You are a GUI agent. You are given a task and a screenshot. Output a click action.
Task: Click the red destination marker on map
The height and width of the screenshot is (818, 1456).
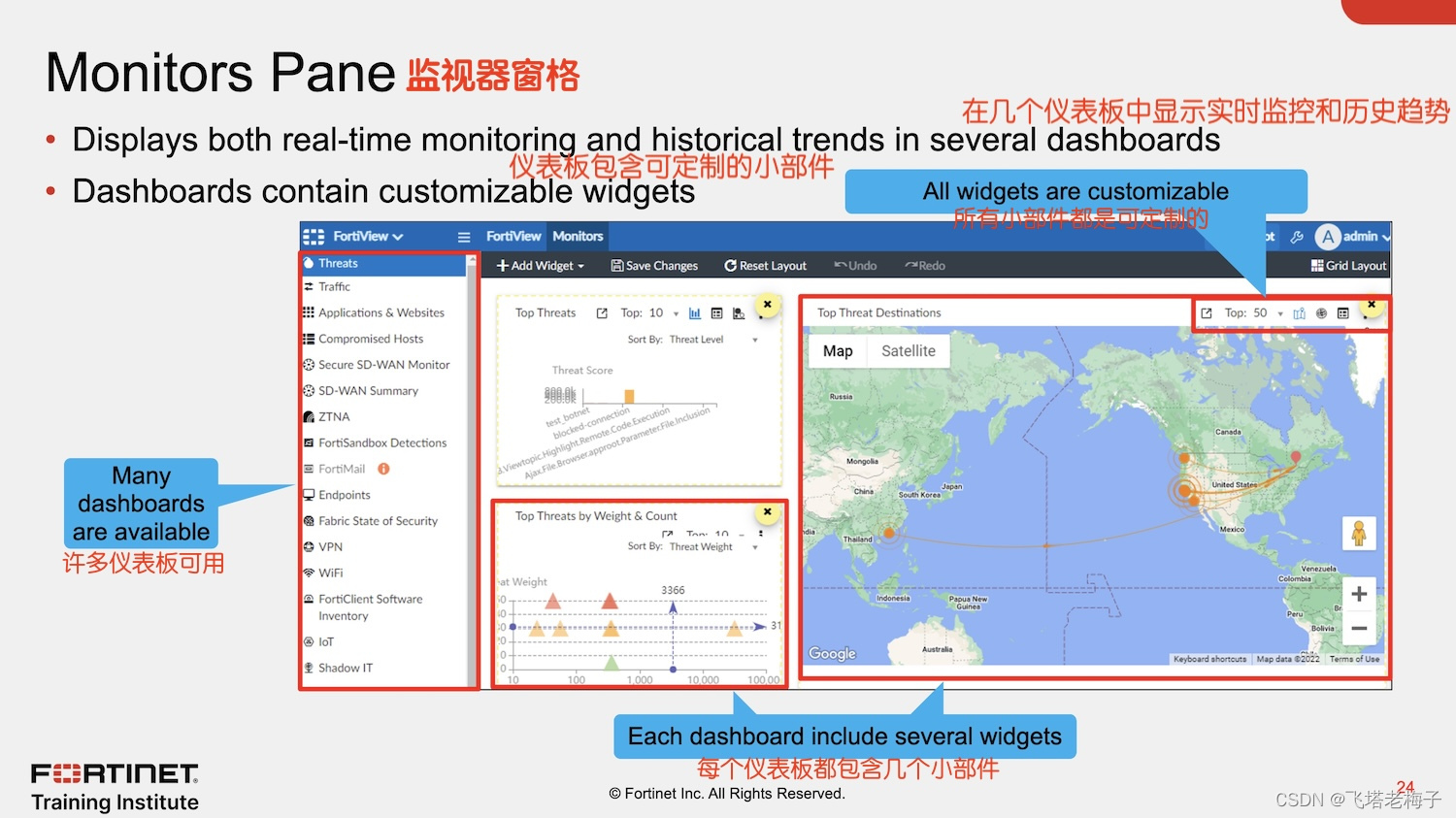[x=1296, y=457]
